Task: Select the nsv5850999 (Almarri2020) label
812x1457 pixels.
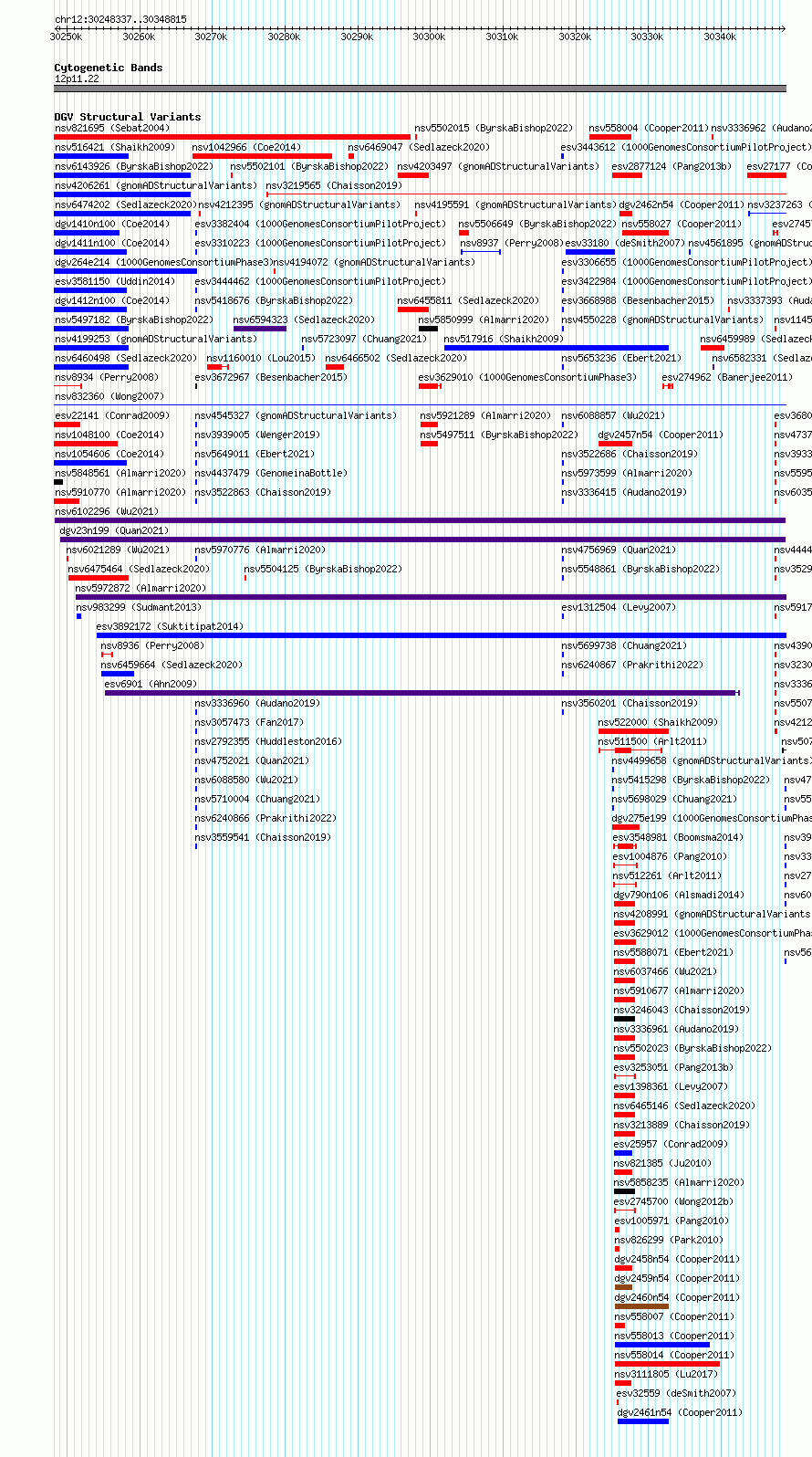Action: pyautogui.click(x=484, y=320)
